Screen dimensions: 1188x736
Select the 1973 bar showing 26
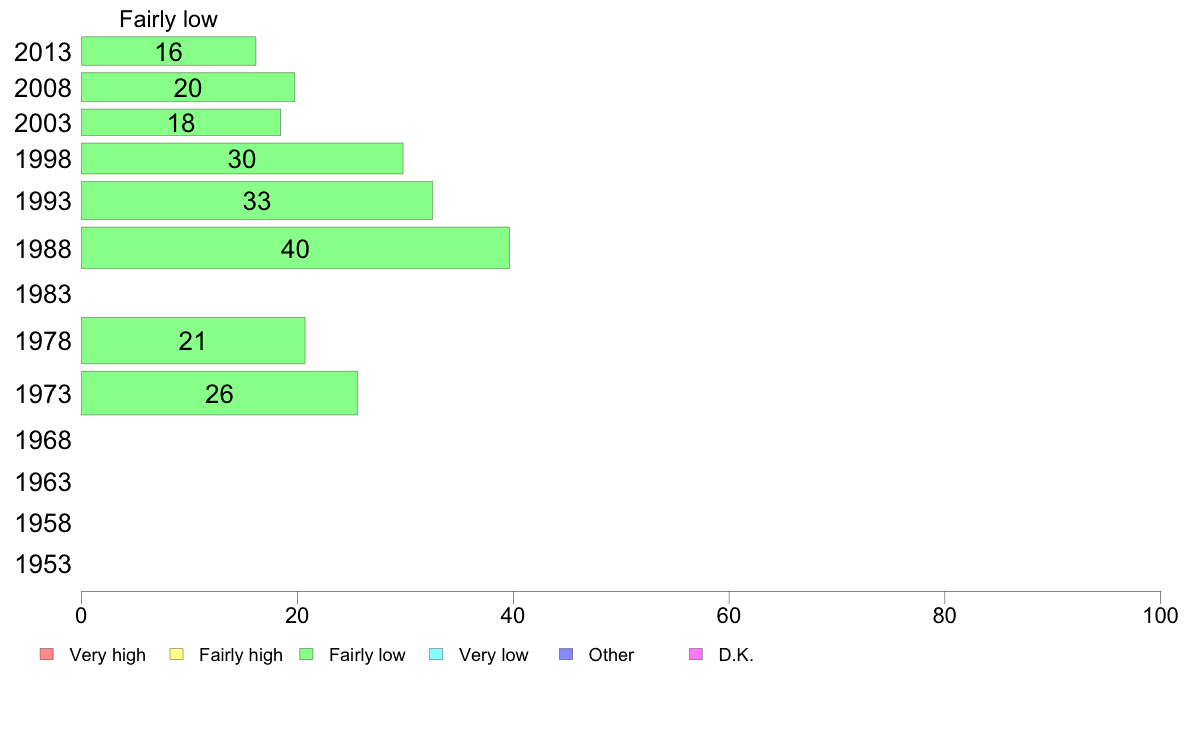[220, 393]
